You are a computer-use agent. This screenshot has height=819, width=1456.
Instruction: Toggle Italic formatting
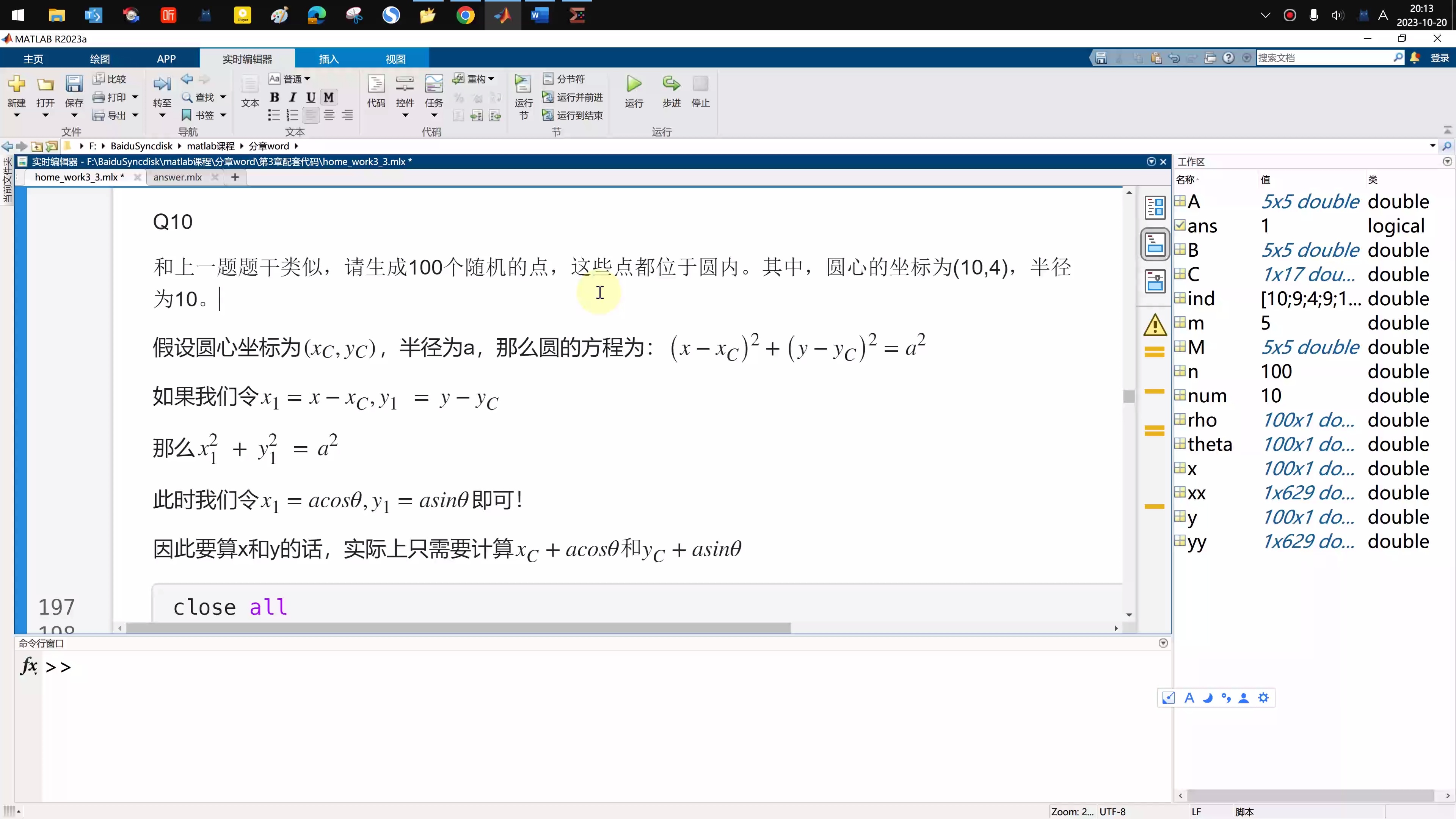[292, 97]
